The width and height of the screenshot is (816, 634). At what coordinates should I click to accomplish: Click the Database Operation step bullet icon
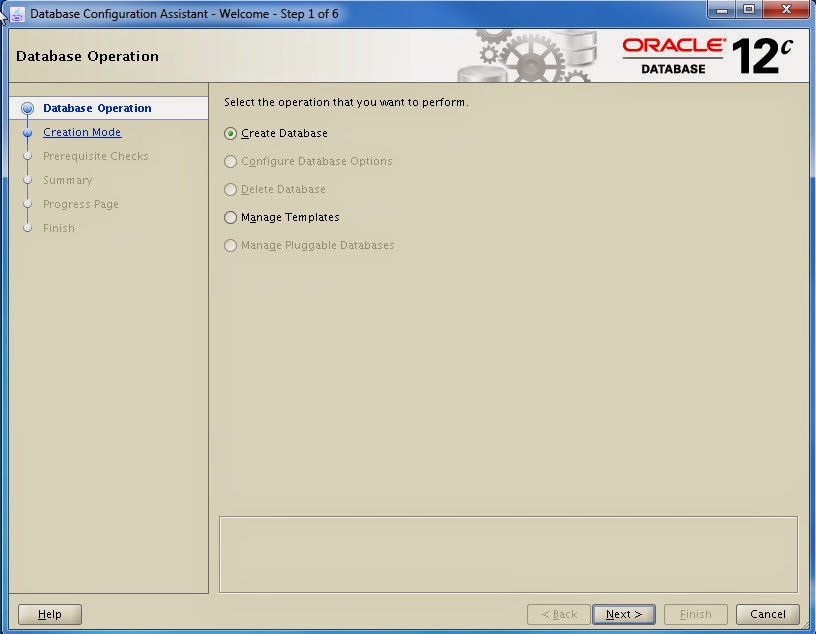tap(27, 108)
